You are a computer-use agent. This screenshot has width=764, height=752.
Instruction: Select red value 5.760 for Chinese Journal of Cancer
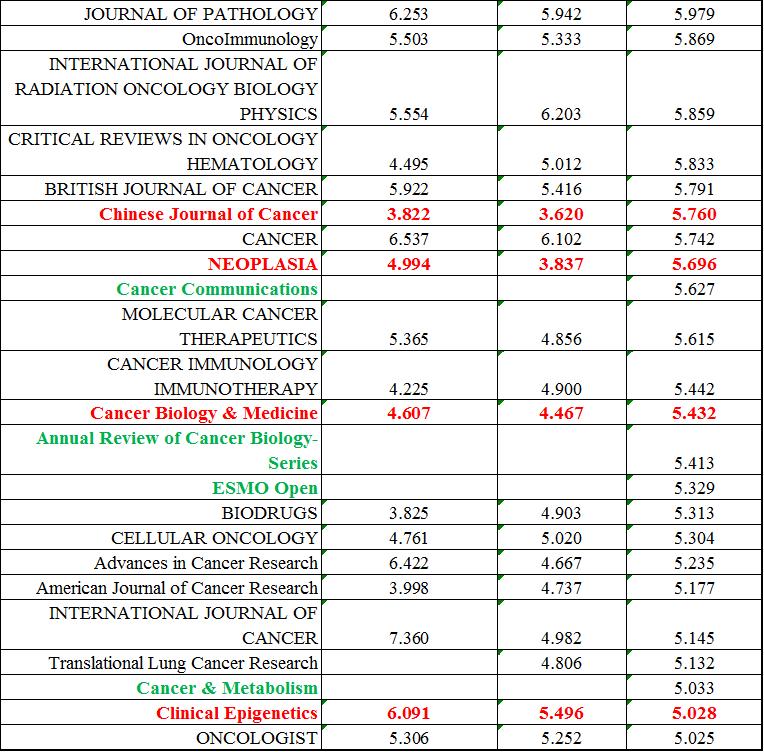click(694, 213)
